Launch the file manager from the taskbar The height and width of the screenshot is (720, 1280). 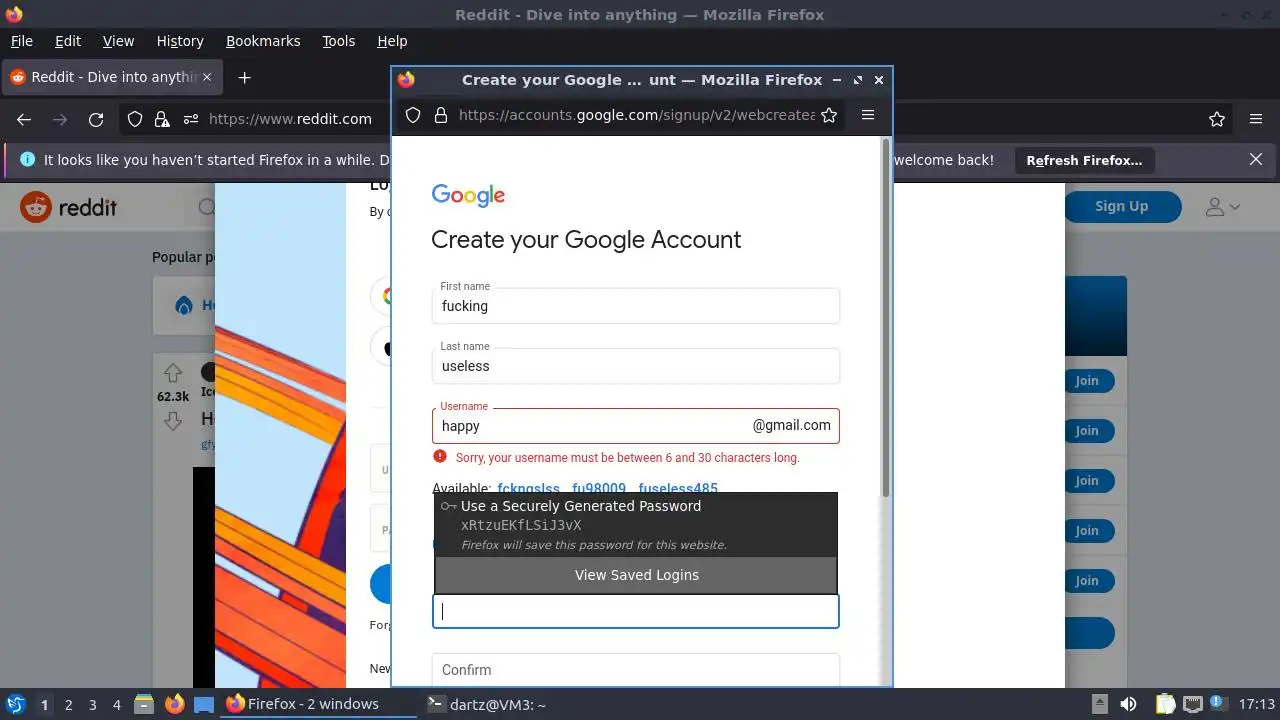(143, 704)
